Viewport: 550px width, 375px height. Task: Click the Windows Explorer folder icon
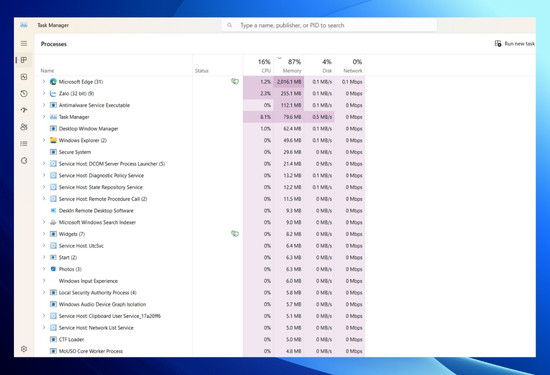[x=53, y=140]
